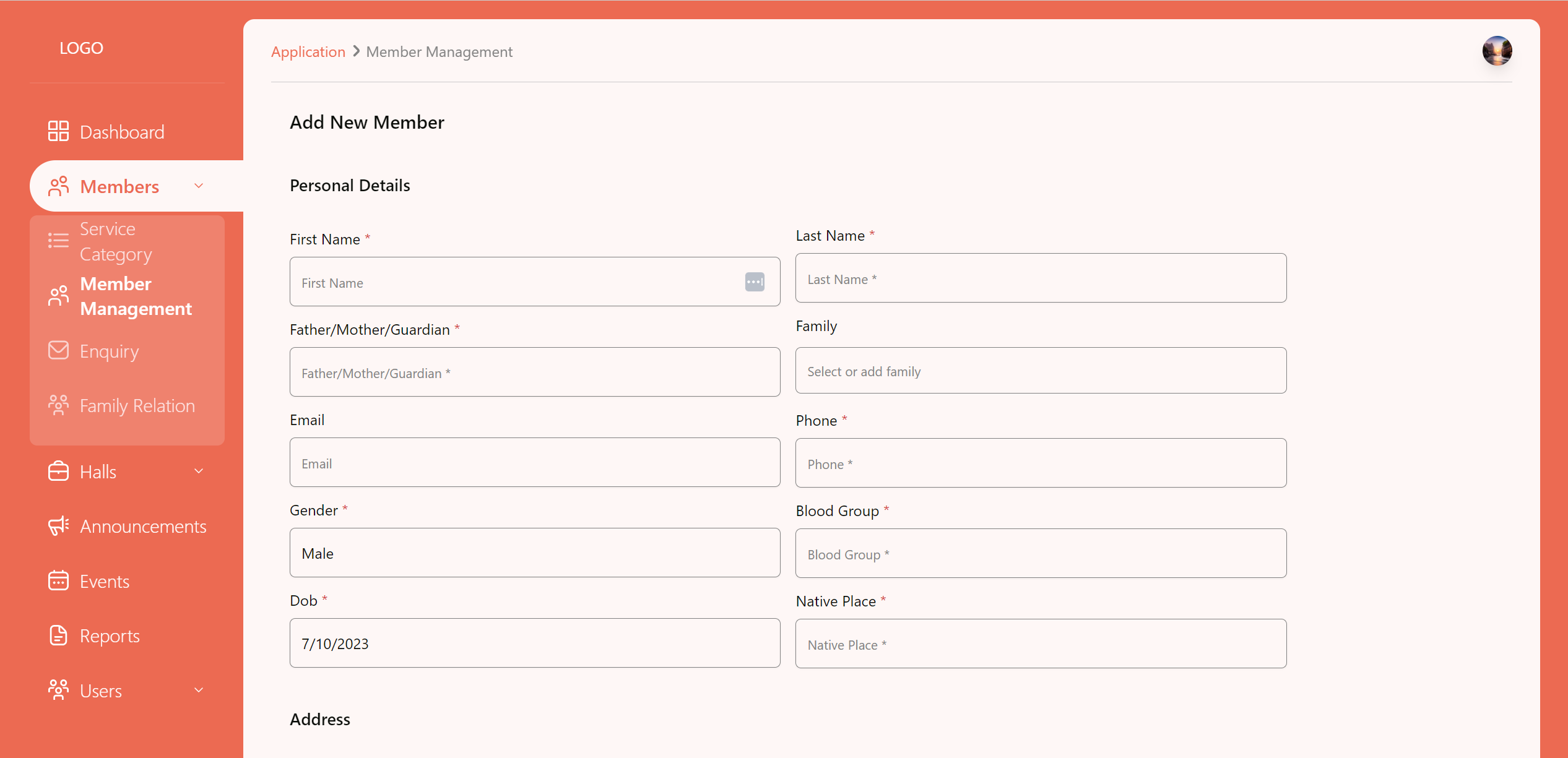The width and height of the screenshot is (1568, 758).
Task: Click the LOGO text in sidebar
Action: pyautogui.click(x=81, y=48)
